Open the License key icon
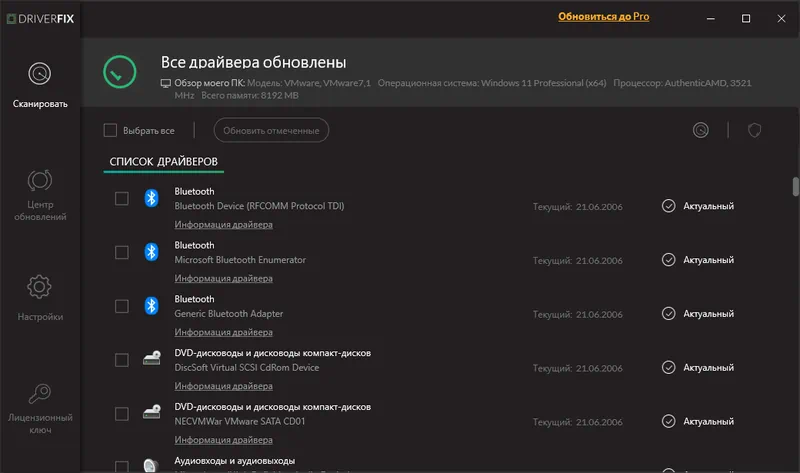800x473 pixels. click(39, 393)
